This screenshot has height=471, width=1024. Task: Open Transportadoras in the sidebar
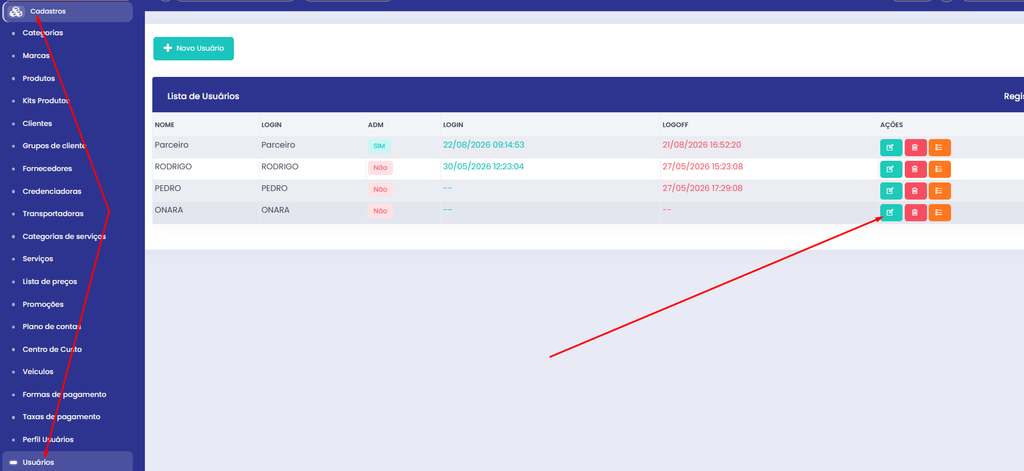tap(53, 214)
